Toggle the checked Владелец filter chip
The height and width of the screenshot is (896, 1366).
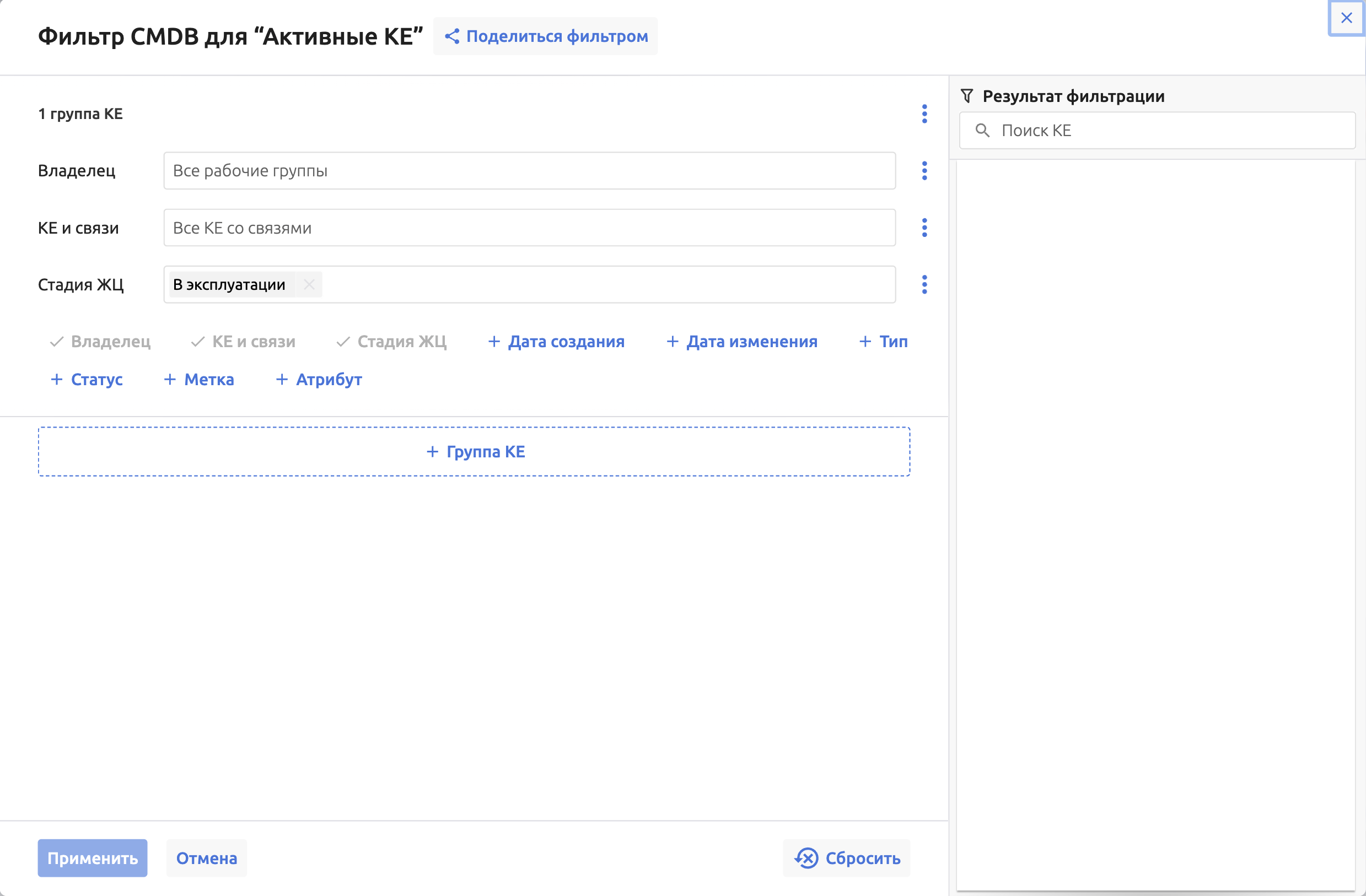[x=100, y=341]
